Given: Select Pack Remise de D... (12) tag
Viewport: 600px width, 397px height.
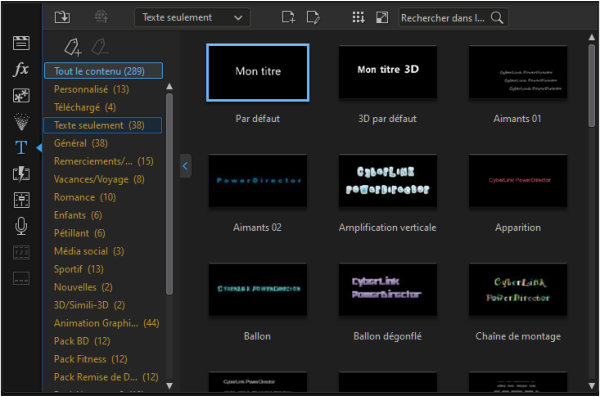Looking at the screenshot, I should coord(106,377).
